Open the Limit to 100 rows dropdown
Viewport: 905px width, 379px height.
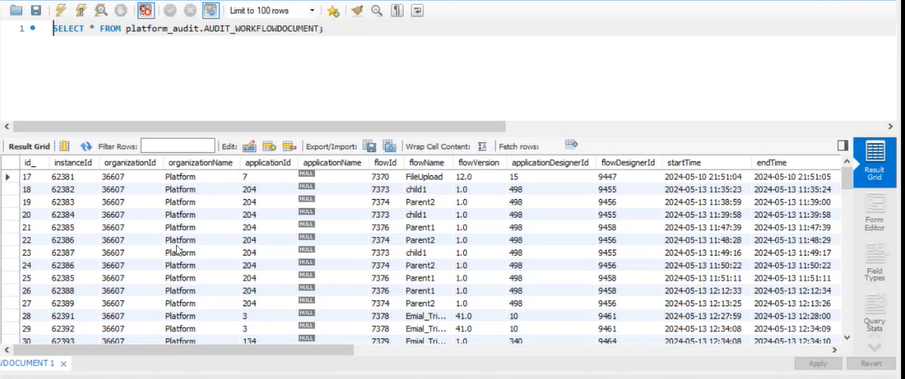click(x=272, y=10)
